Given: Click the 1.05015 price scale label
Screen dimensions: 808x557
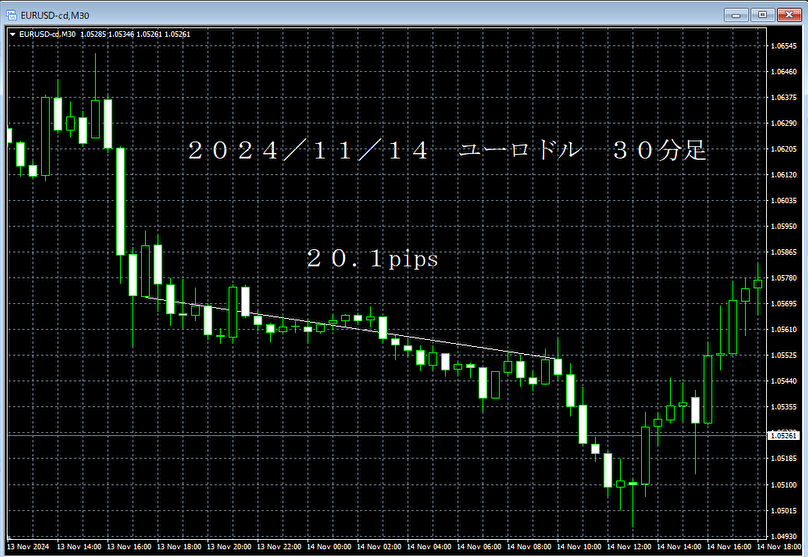Looking at the screenshot, I should pyautogui.click(x=783, y=510).
